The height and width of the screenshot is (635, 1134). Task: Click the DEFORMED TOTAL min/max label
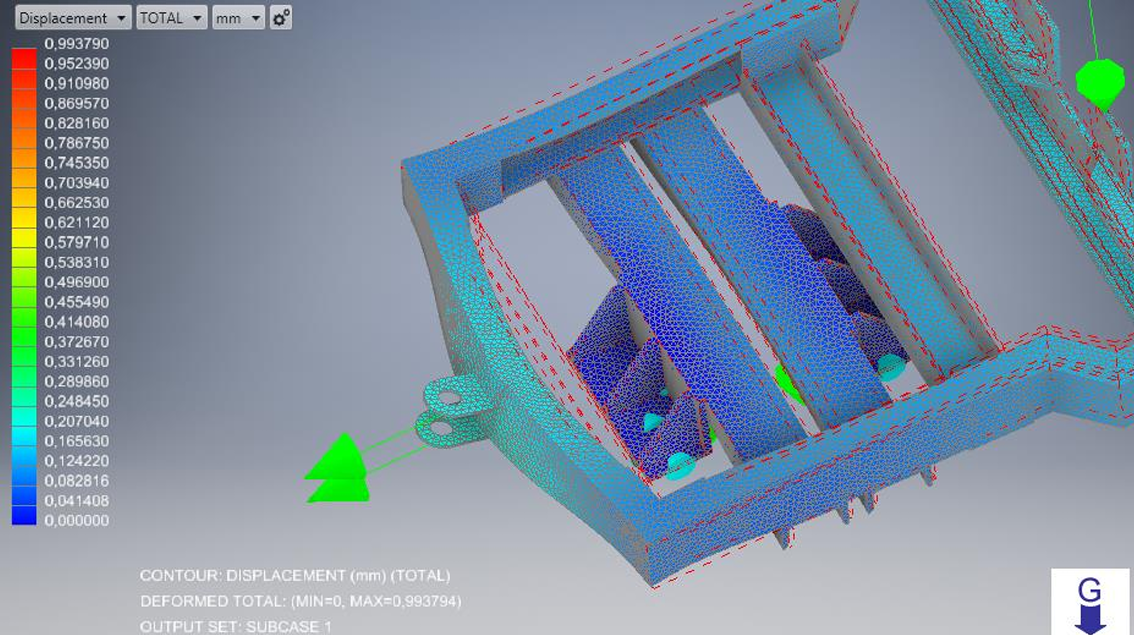[301, 601]
